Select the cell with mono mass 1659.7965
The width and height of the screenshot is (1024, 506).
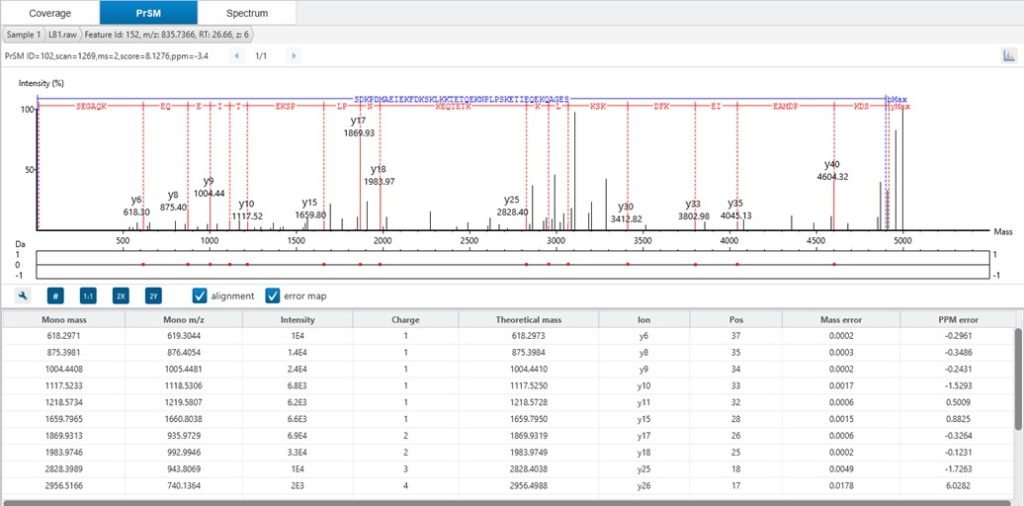coord(63,420)
